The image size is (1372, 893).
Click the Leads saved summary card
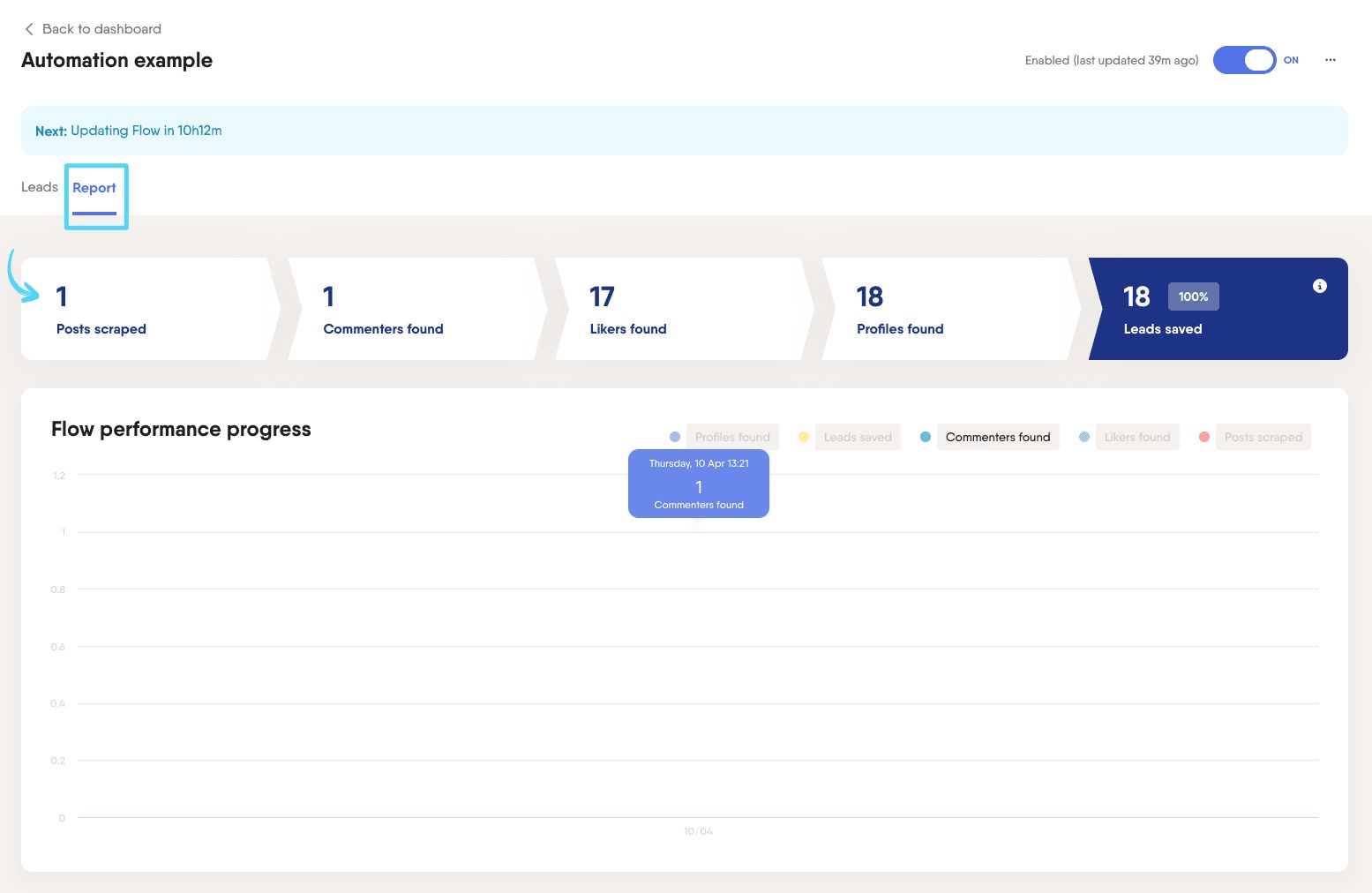pyautogui.click(x=1218, y=309)
